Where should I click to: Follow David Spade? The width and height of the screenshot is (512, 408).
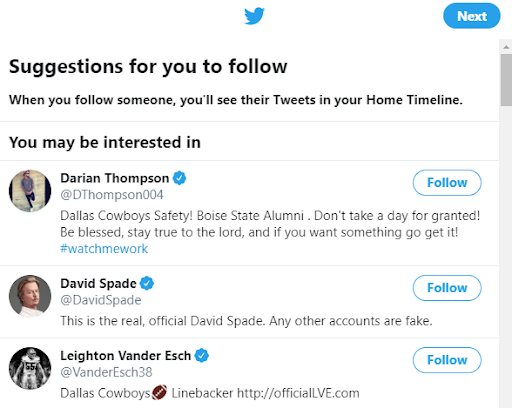coord(447,288)
